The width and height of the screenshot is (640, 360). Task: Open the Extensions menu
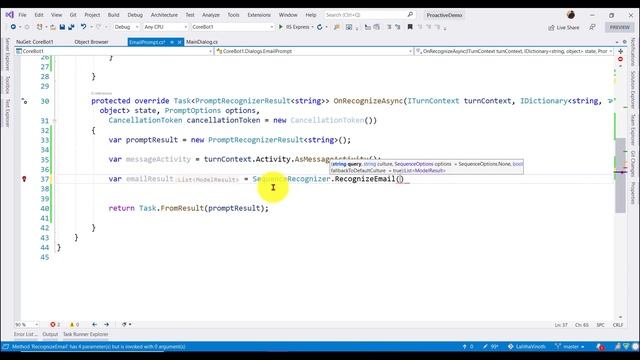259,15
